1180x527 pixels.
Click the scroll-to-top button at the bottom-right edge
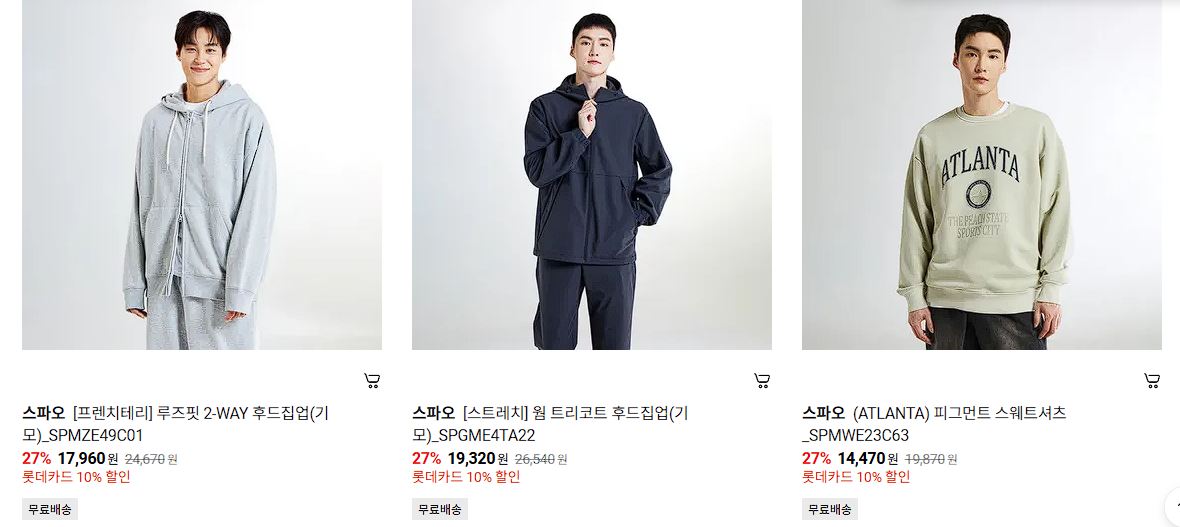[1174, 505]
